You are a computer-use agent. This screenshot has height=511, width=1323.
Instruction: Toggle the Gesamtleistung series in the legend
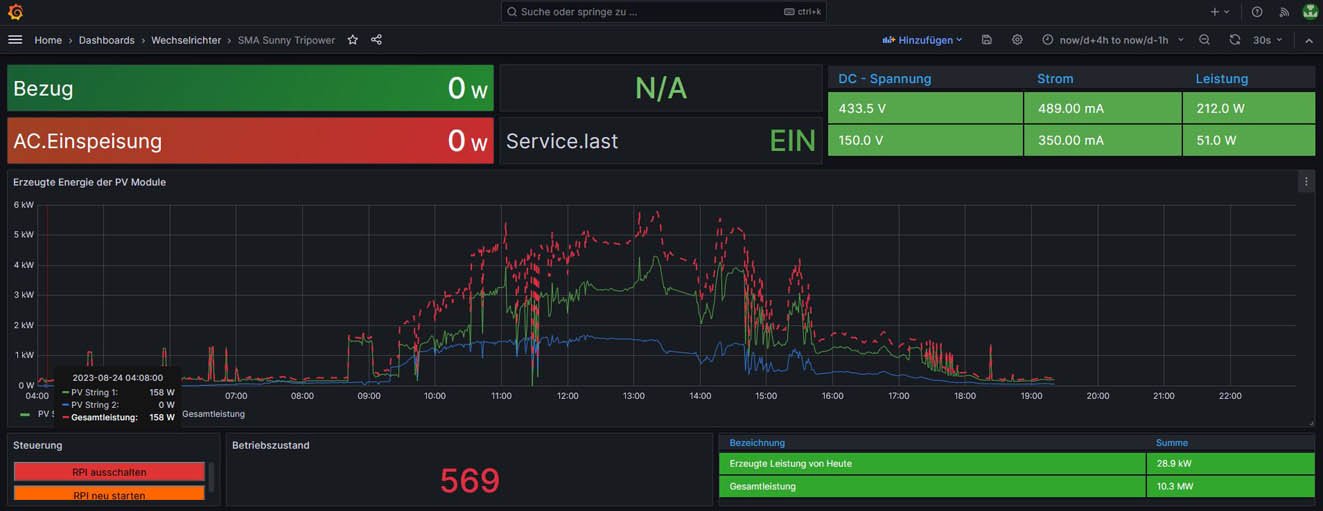(x=212, y=414)
